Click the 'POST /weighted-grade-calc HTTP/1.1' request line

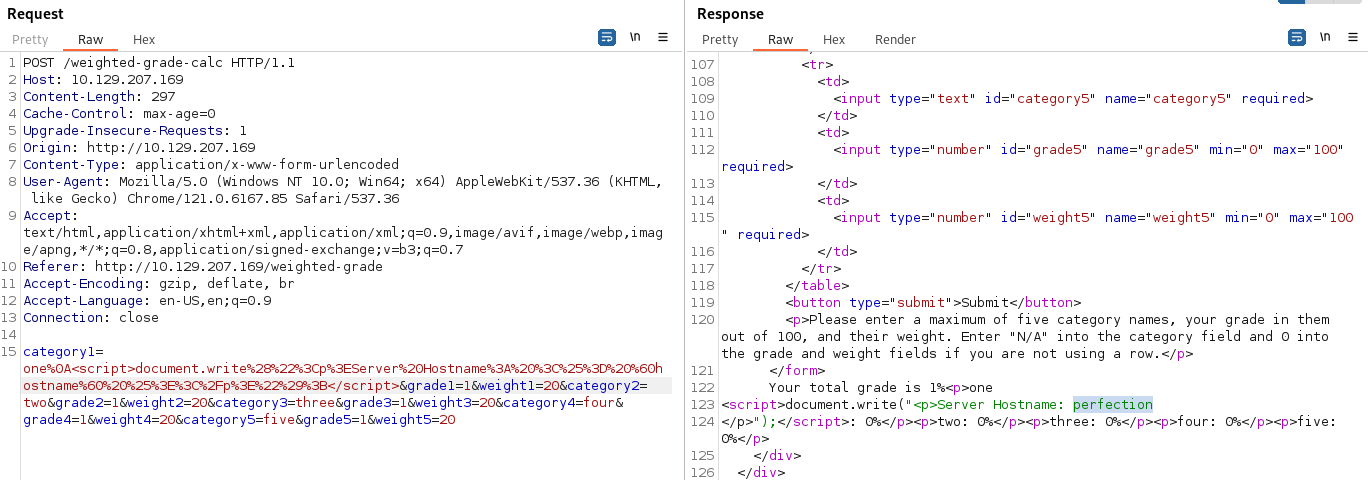coord(159,63)
